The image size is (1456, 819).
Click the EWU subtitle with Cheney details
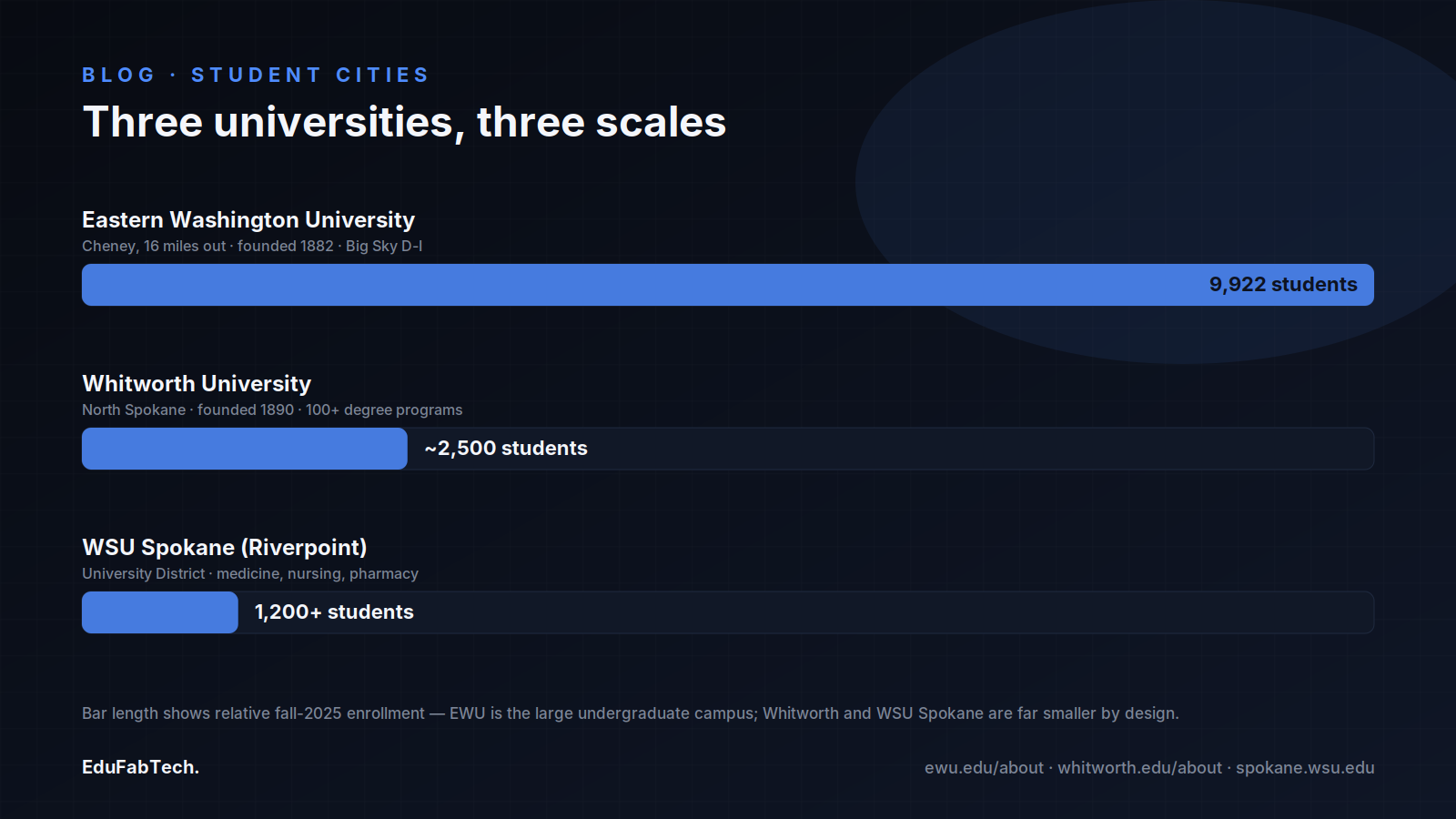point(252,246)
